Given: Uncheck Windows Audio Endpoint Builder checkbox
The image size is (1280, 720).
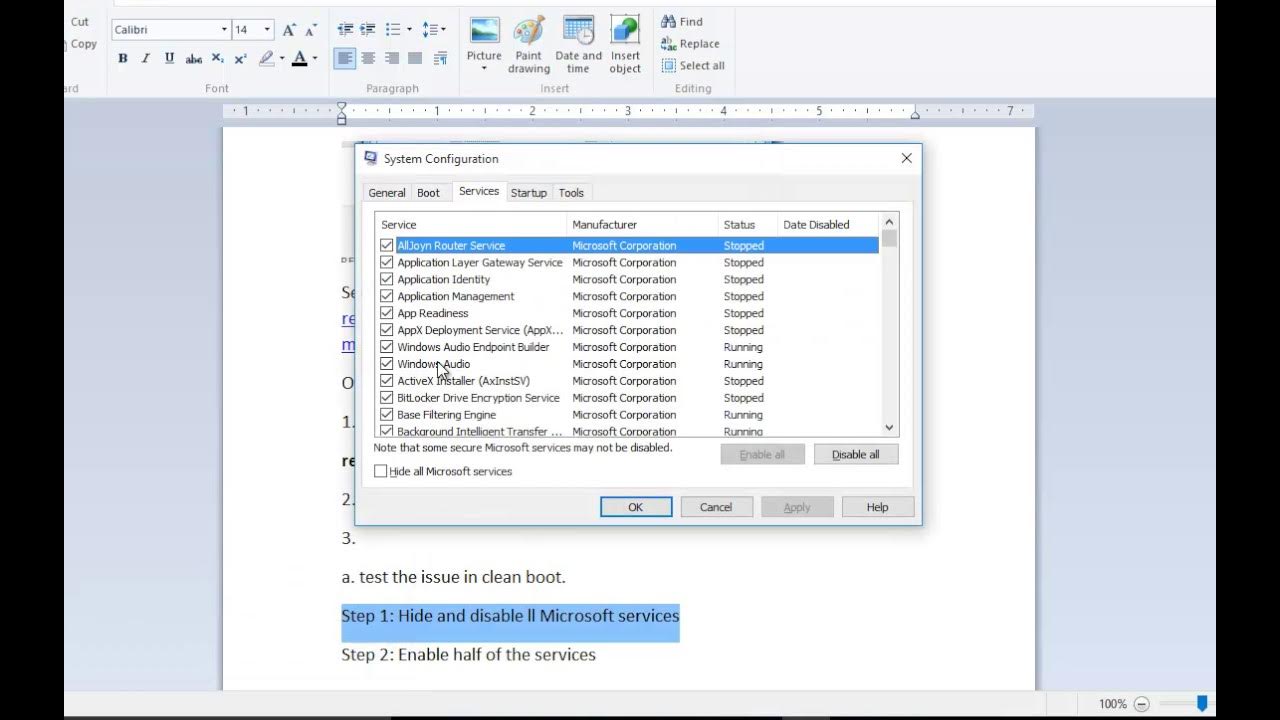Looking at the screenshot, I should [387, 347].
